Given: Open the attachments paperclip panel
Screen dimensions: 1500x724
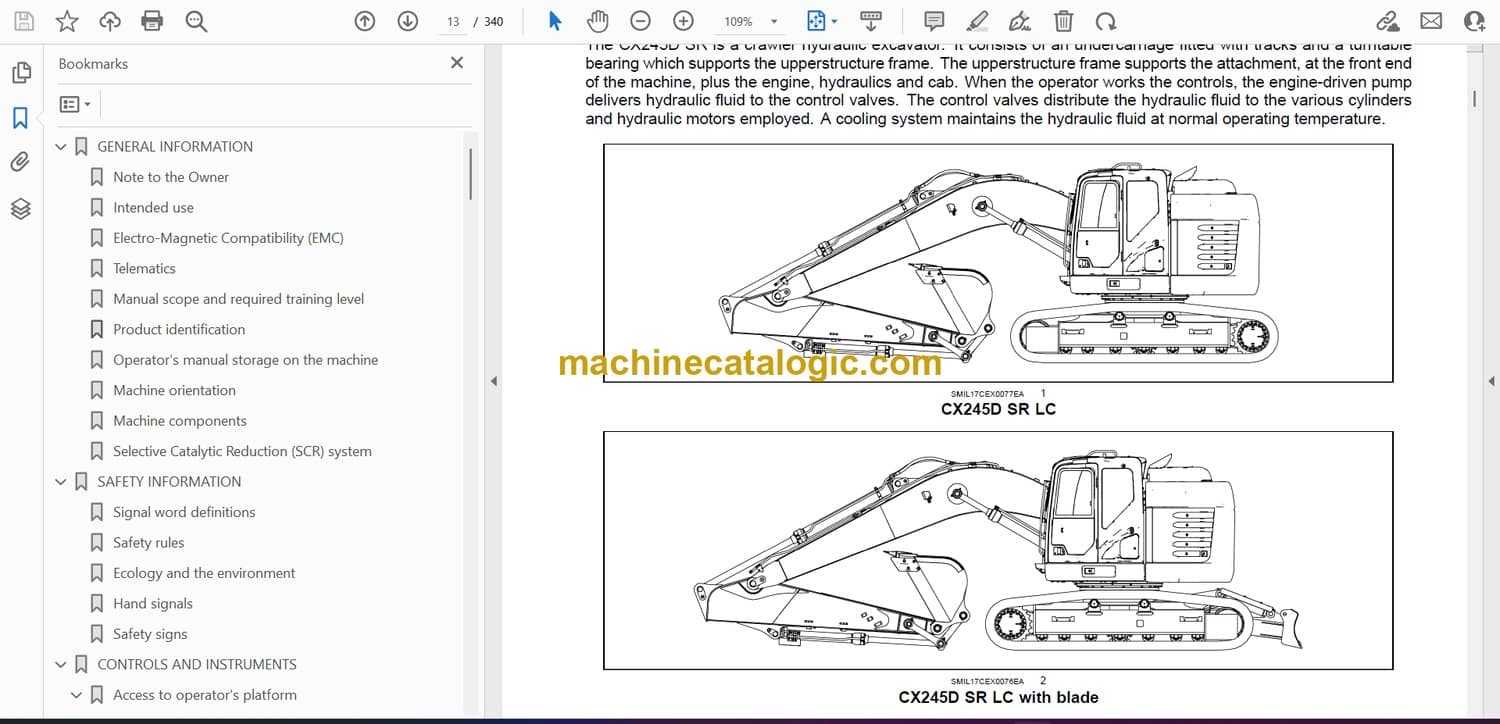Looking at the screenshot, I should (20, 162).
